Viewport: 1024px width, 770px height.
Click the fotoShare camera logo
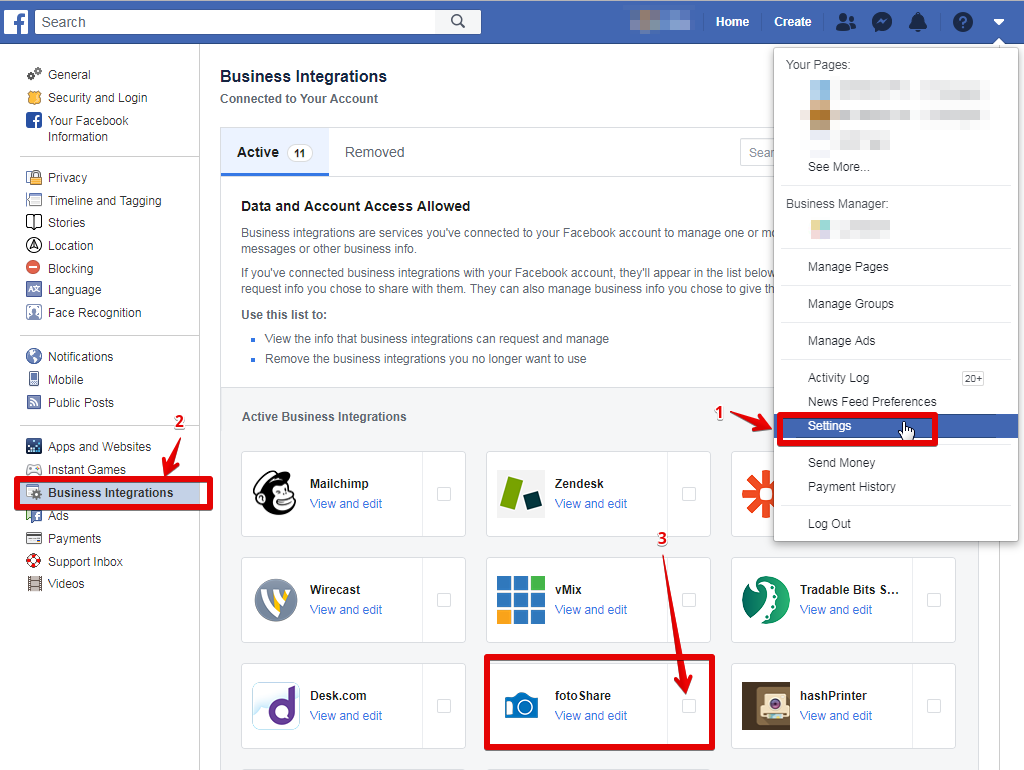(x=521, y=706)
